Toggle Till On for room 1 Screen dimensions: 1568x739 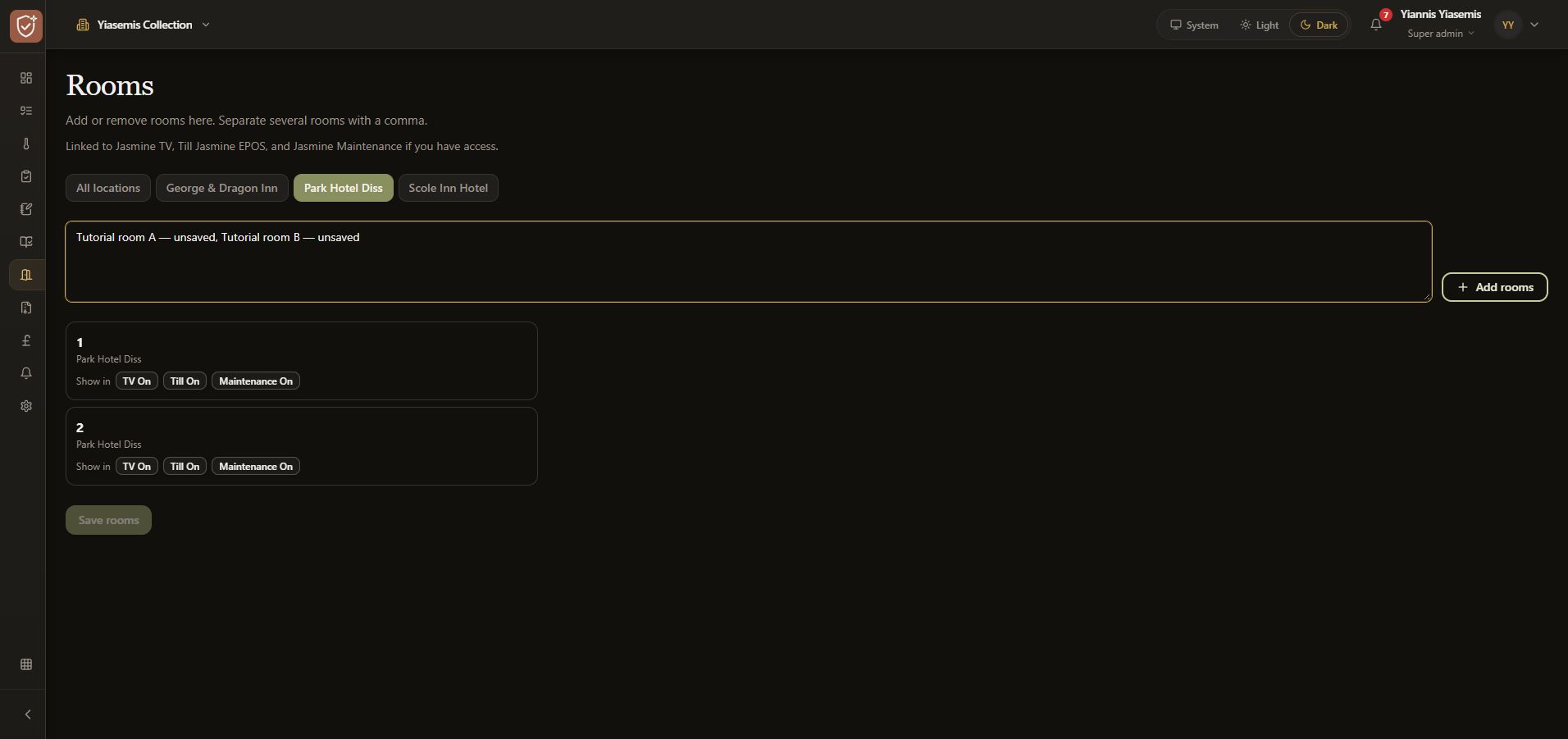coord(185,381)
